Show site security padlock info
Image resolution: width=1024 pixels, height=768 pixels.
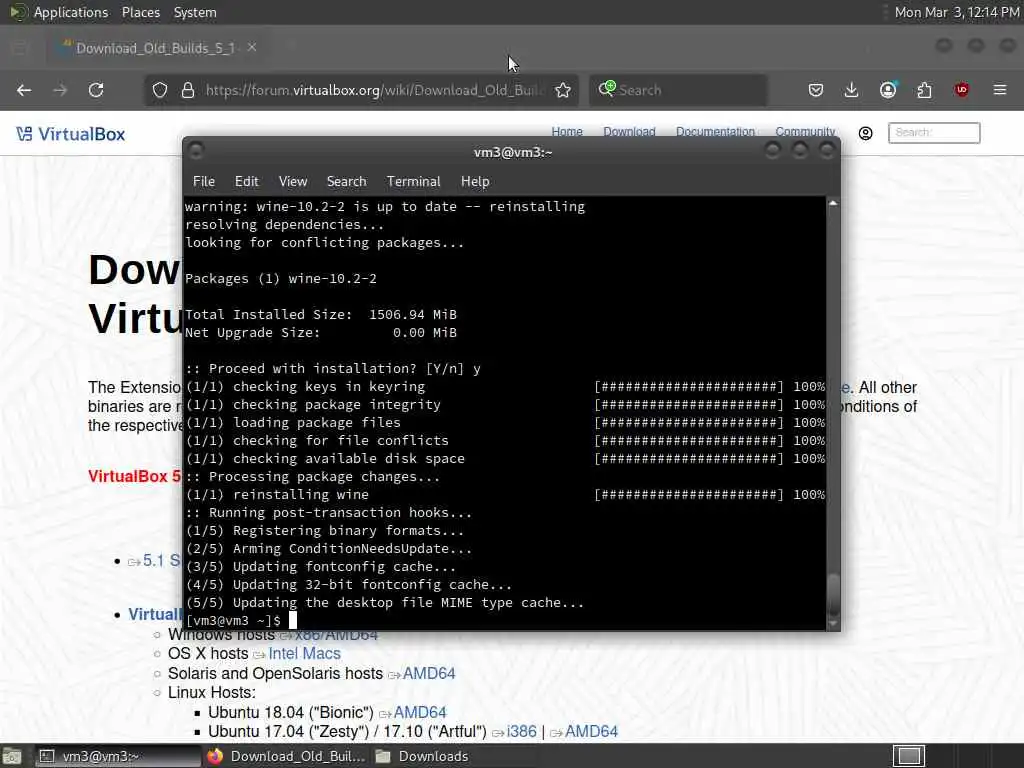188,90
